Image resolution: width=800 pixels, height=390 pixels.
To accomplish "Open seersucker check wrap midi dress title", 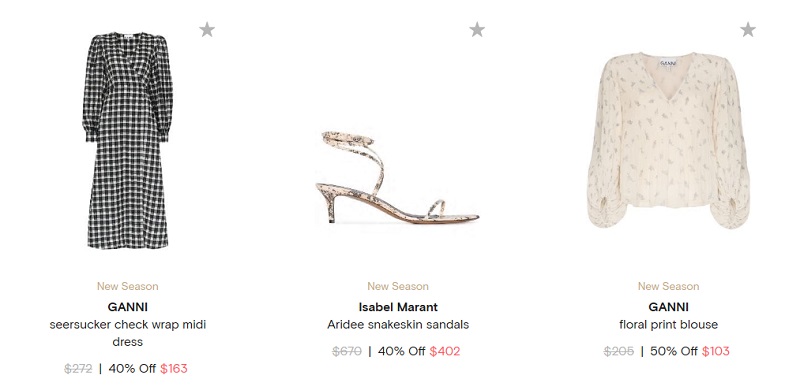I will point(128,333).
